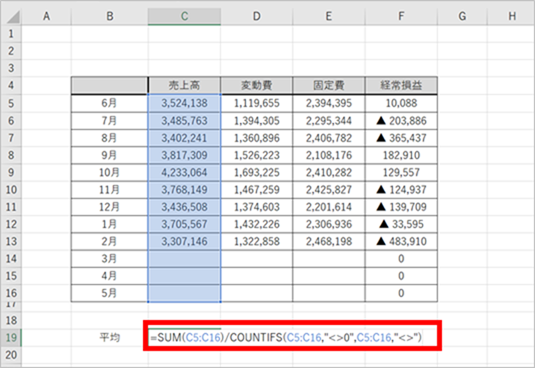Click sales value 3,524,138
Screen dimensions: 535x368
tap(184, 103)
